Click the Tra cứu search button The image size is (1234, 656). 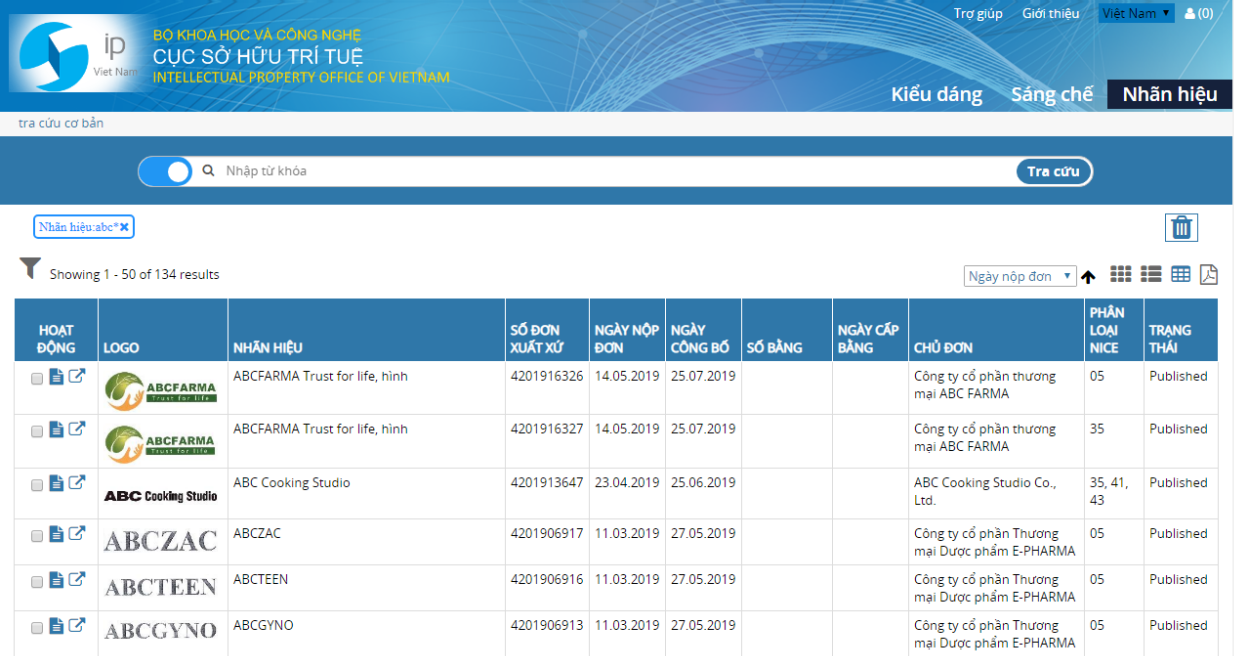click(1053, 171)
